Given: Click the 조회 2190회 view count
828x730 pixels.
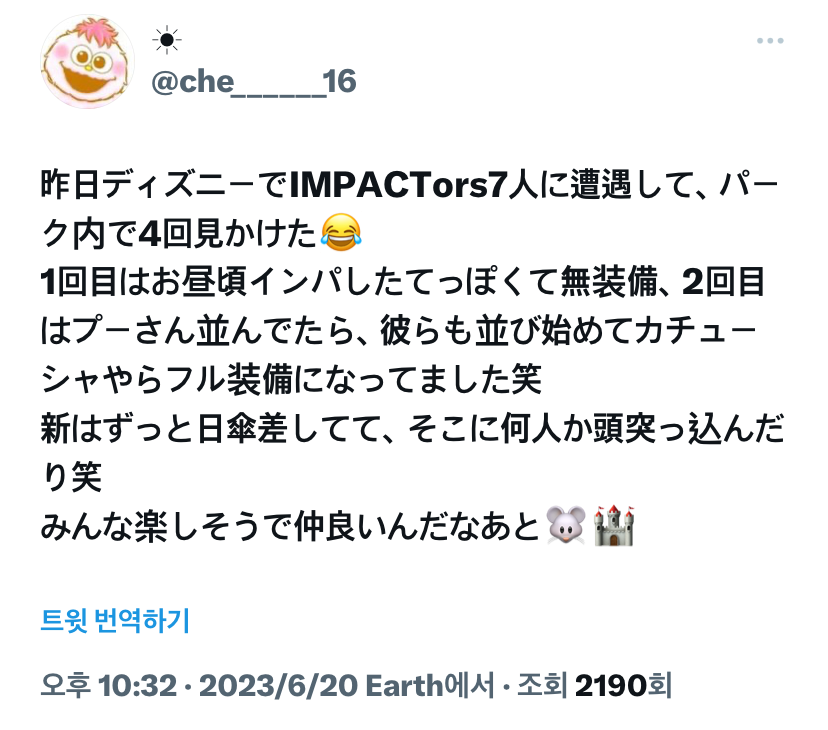Looking at the screenshot, I should point(594,686).
